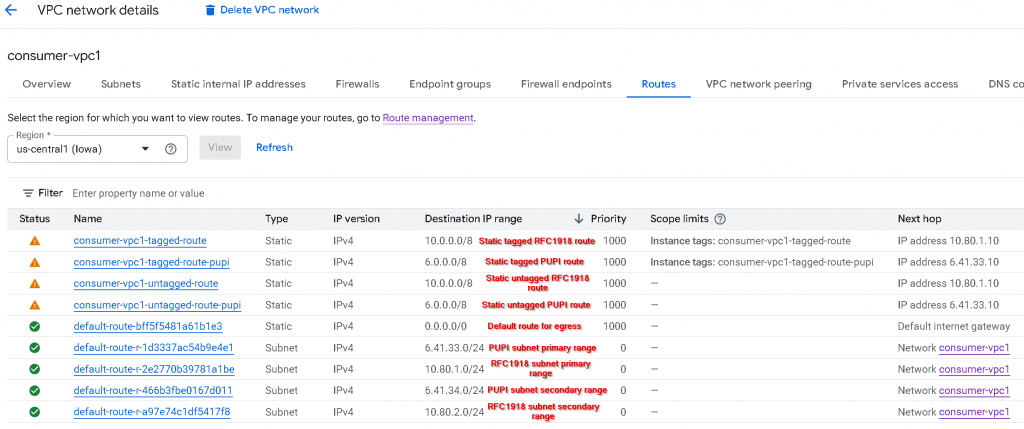This screenshot has height=429, width=1024.
Task: Click the Refresh button
Action: [274, 148]
